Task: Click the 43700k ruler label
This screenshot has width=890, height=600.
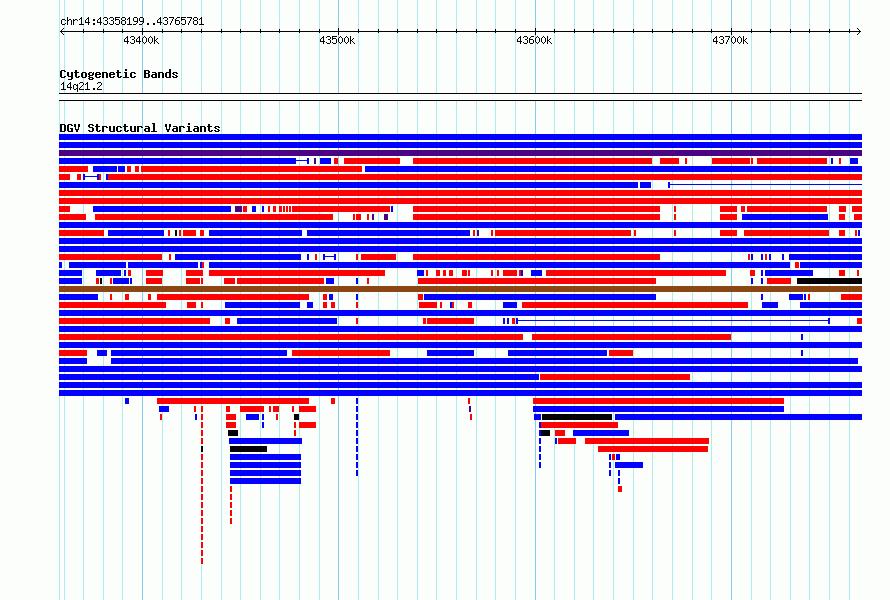Action: (730, 40)
